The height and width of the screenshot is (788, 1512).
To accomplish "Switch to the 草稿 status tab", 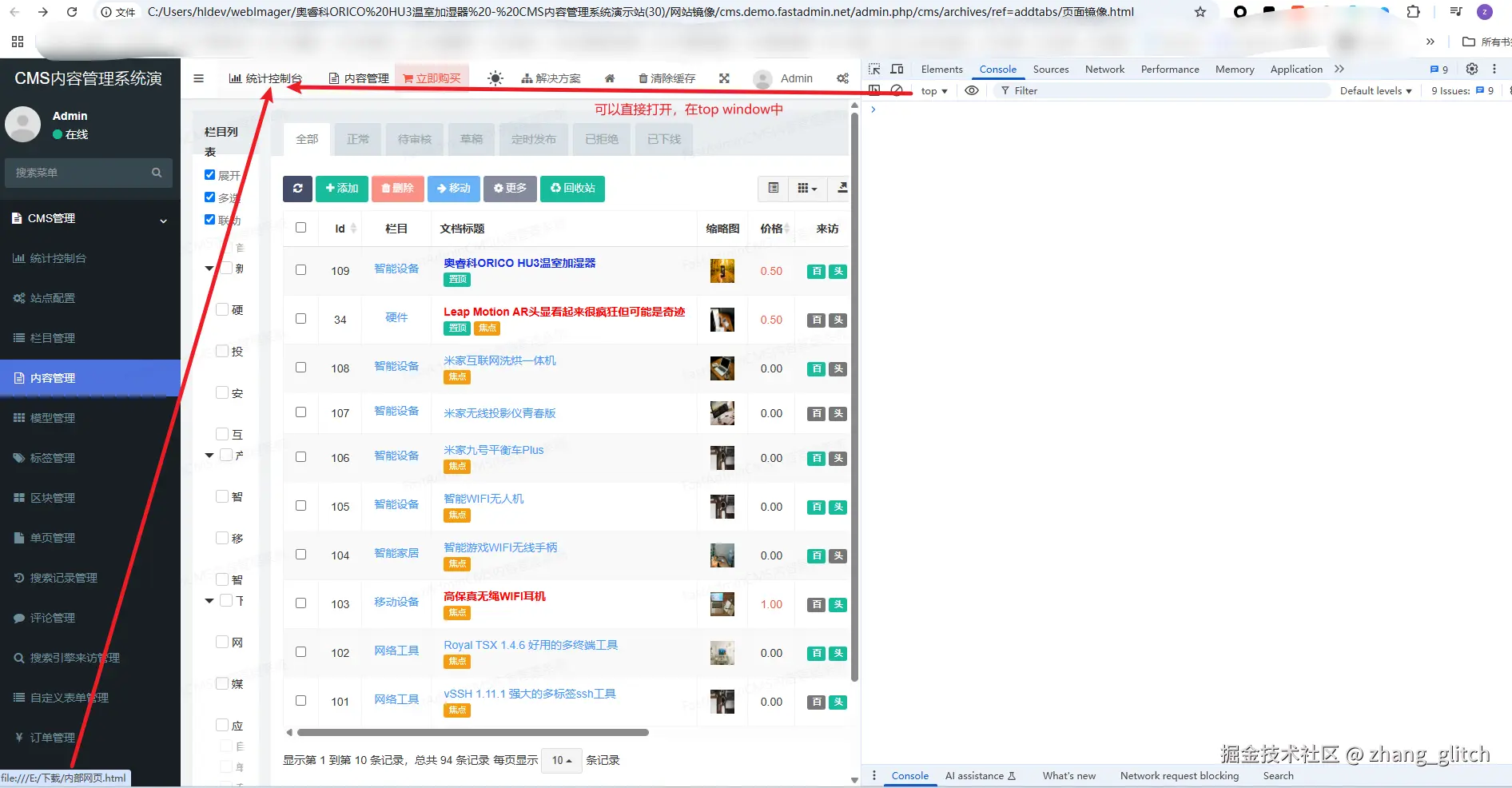I will click(472, 139).
